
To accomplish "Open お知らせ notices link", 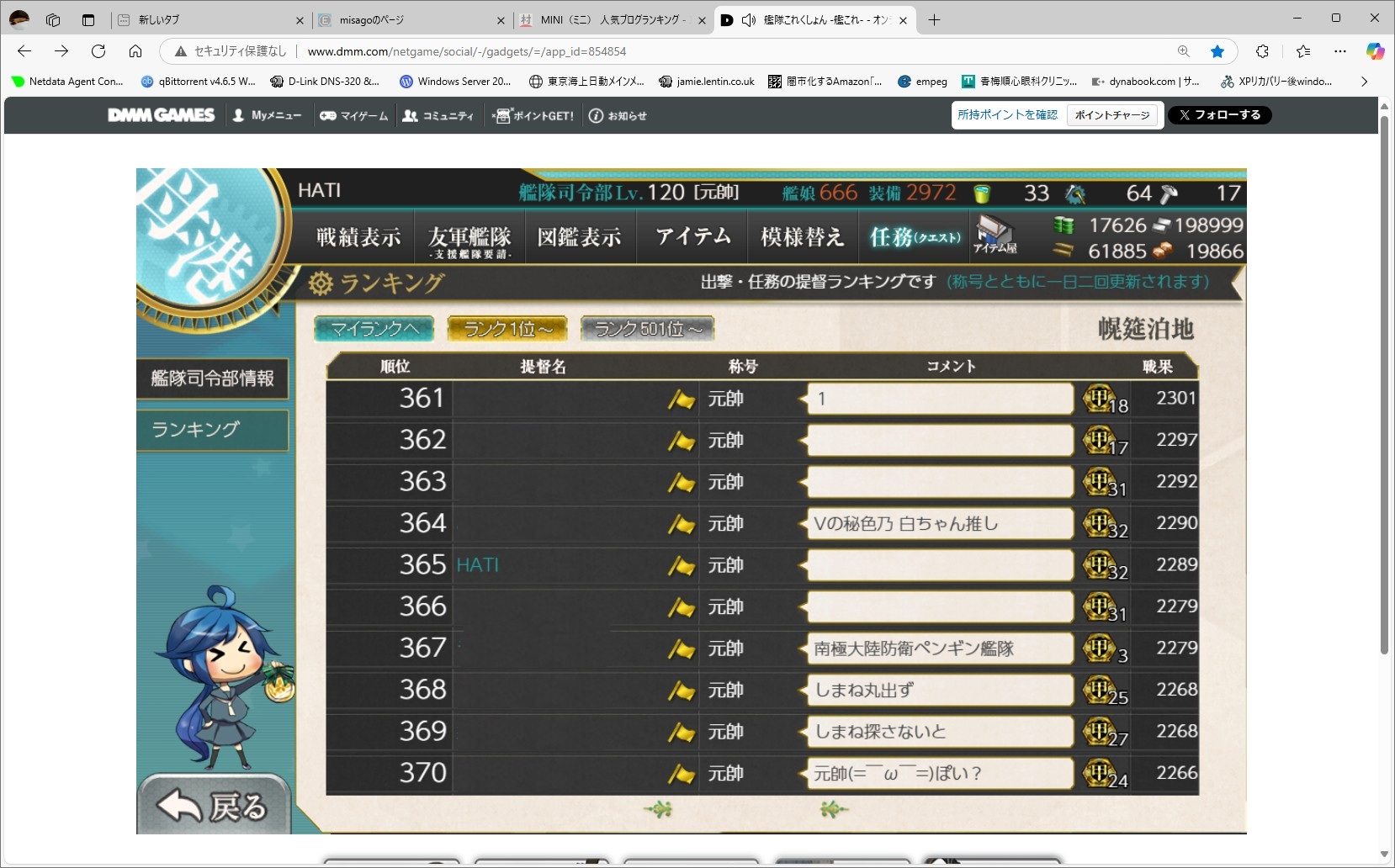I will 618,115.
